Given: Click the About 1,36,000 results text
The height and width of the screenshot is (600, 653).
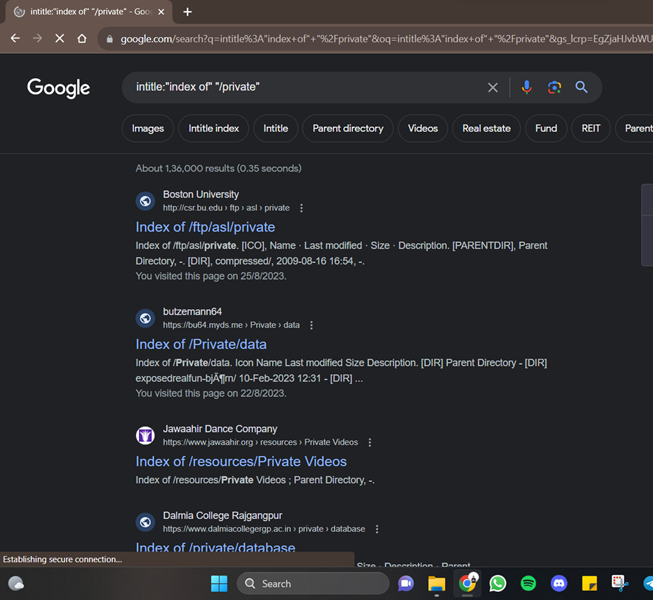Looking at the screenshot, I should click(x=218, y=168).
